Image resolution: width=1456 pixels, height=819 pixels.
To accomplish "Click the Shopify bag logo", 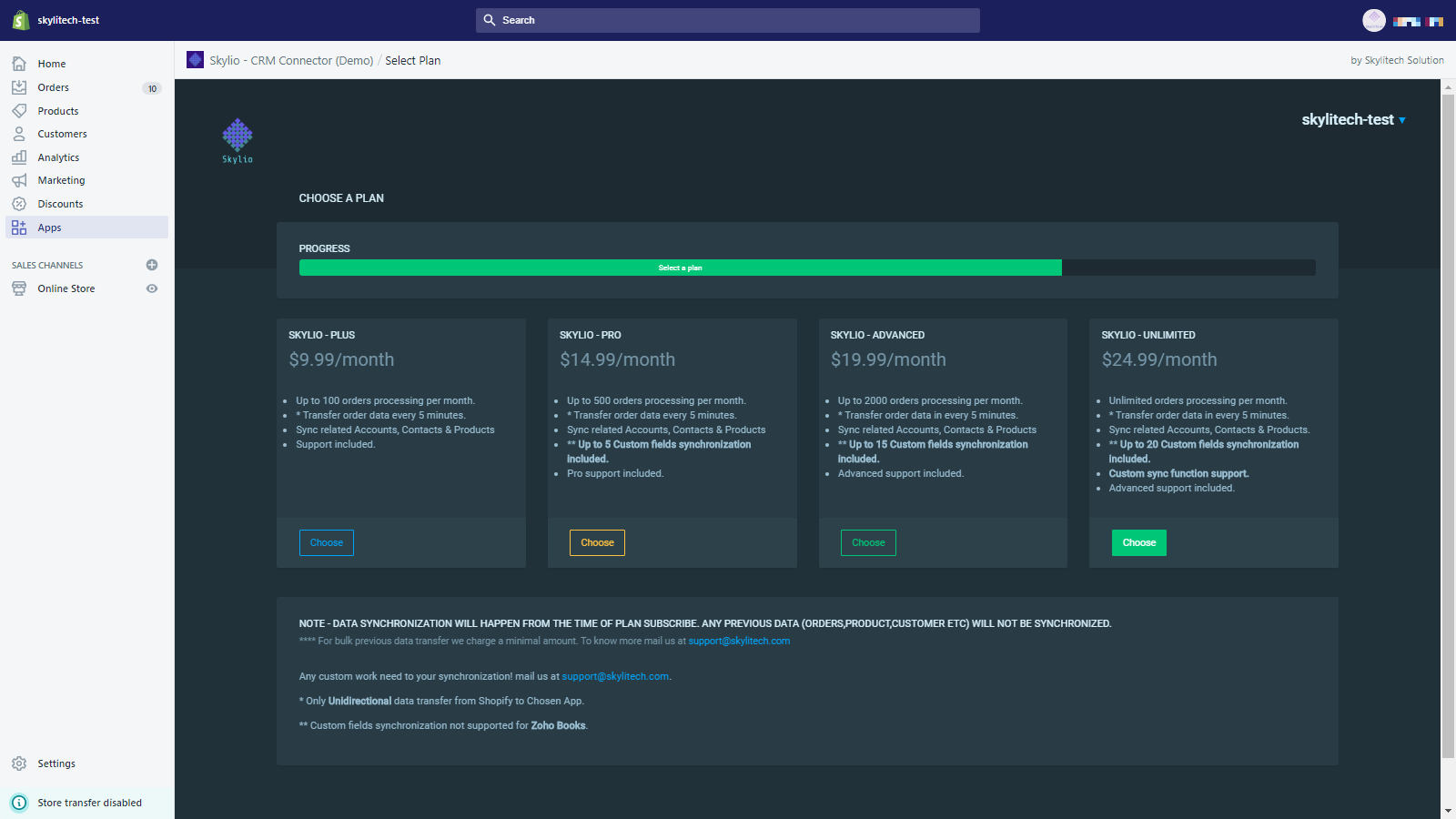I will [20, 20].
